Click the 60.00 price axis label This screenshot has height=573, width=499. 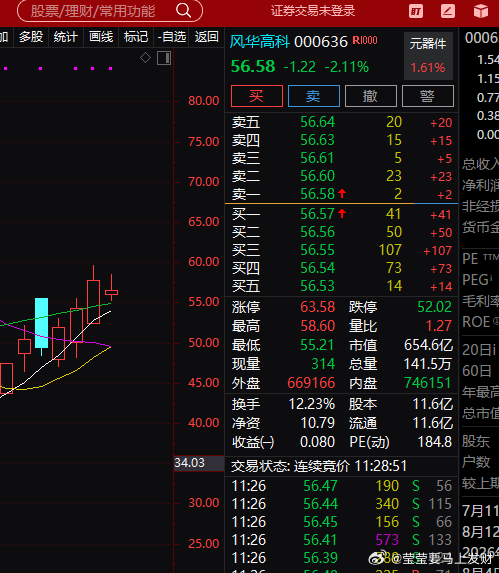point(203,262)
